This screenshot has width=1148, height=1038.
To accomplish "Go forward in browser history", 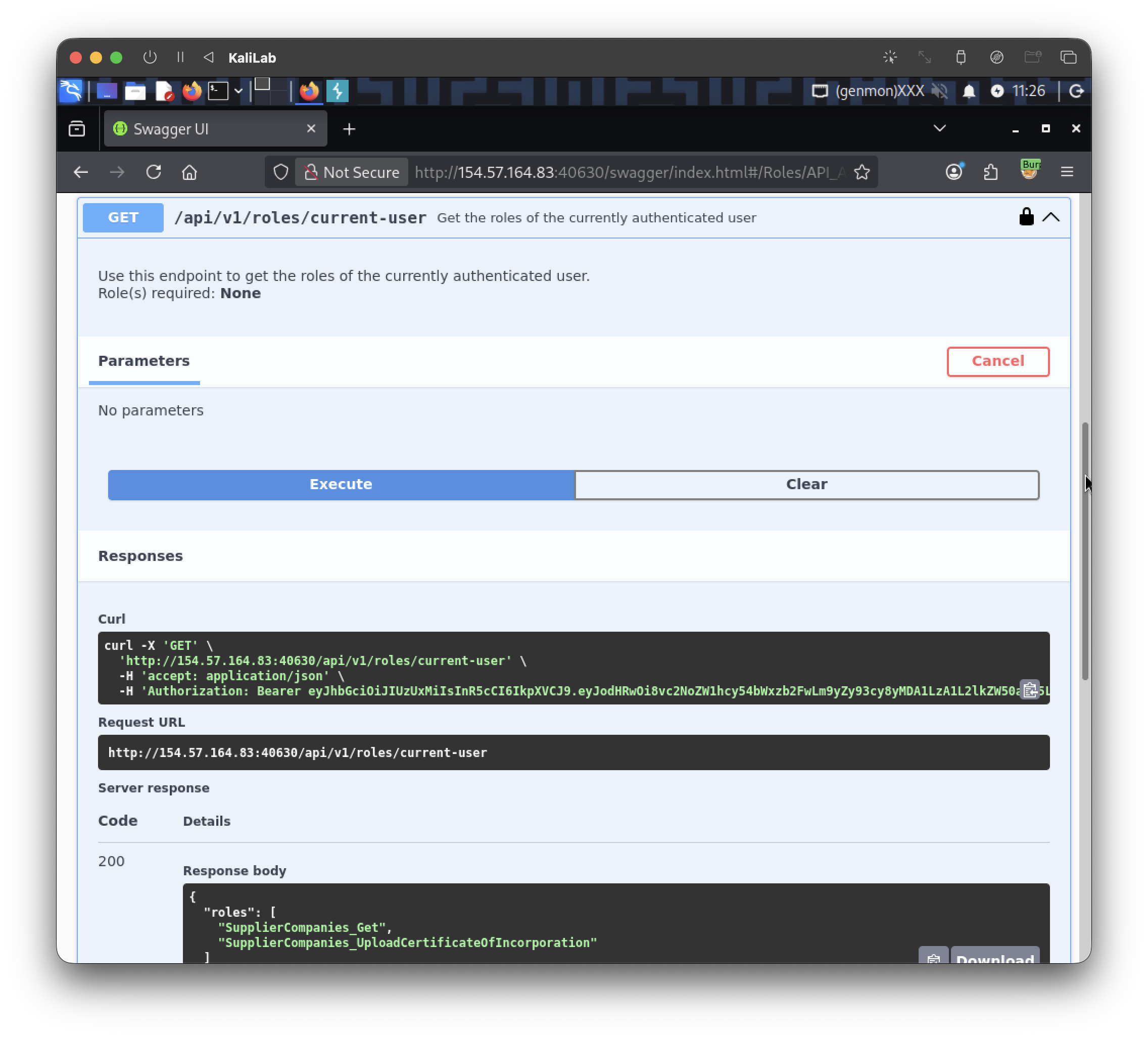I will [x=117, y=172].
